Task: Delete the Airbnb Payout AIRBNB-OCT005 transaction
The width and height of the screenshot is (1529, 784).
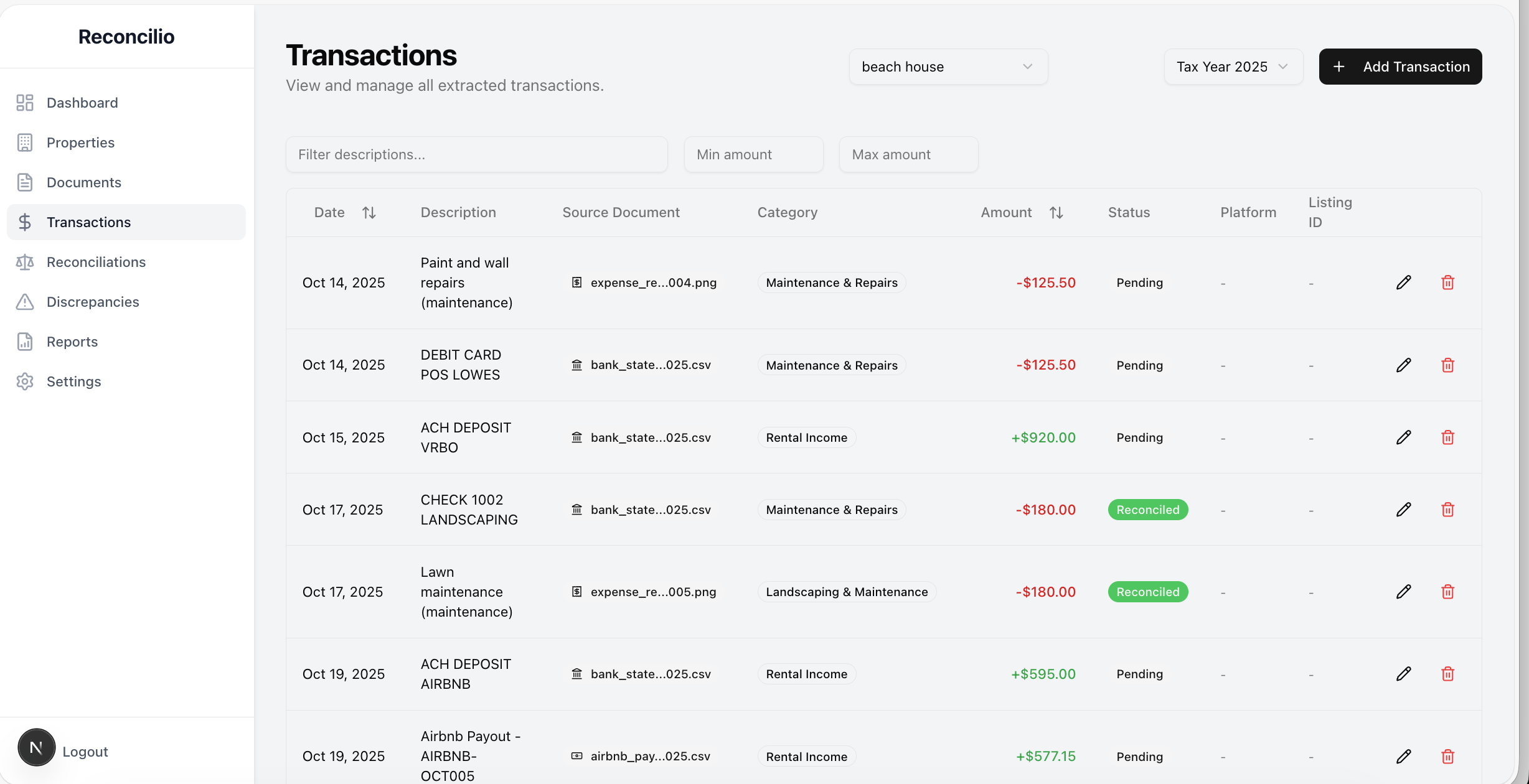Action: point(1447,757)
